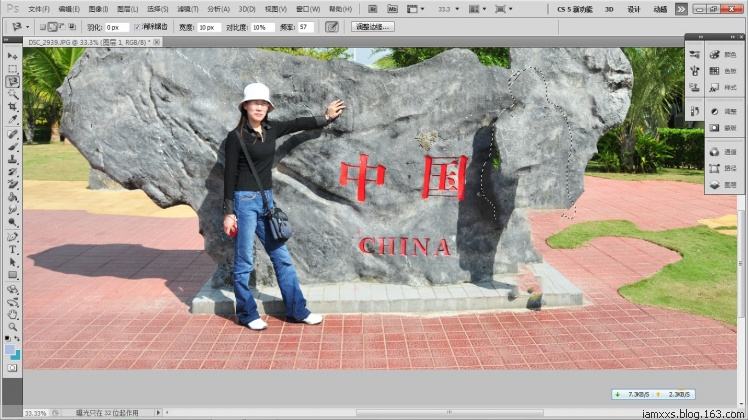The image size is (748, 420).
Task: Click the foreground color swatch
Action: point(10,350)
